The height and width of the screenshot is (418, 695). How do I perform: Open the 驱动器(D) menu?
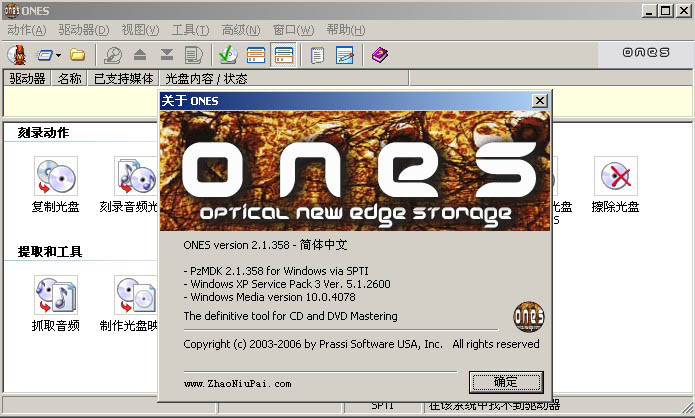84,30
